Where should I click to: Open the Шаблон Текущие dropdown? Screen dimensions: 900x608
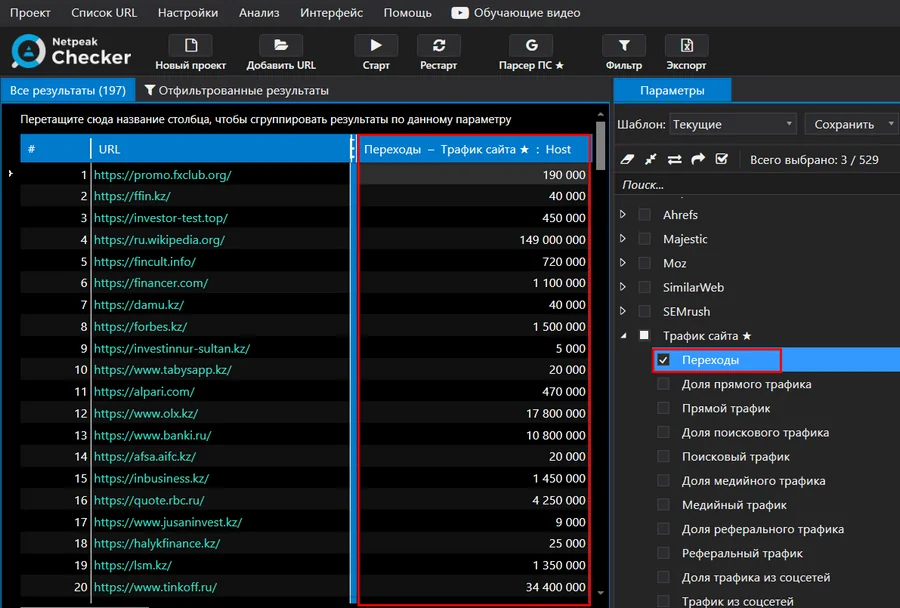coord(732,124)
